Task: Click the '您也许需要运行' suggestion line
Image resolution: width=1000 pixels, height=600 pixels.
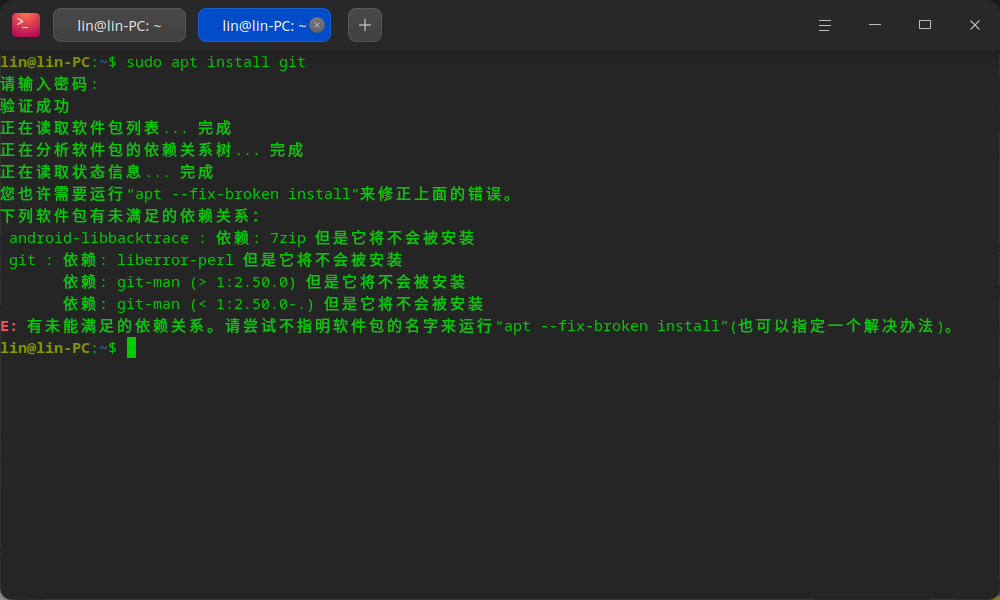Action: click(257, 194)
